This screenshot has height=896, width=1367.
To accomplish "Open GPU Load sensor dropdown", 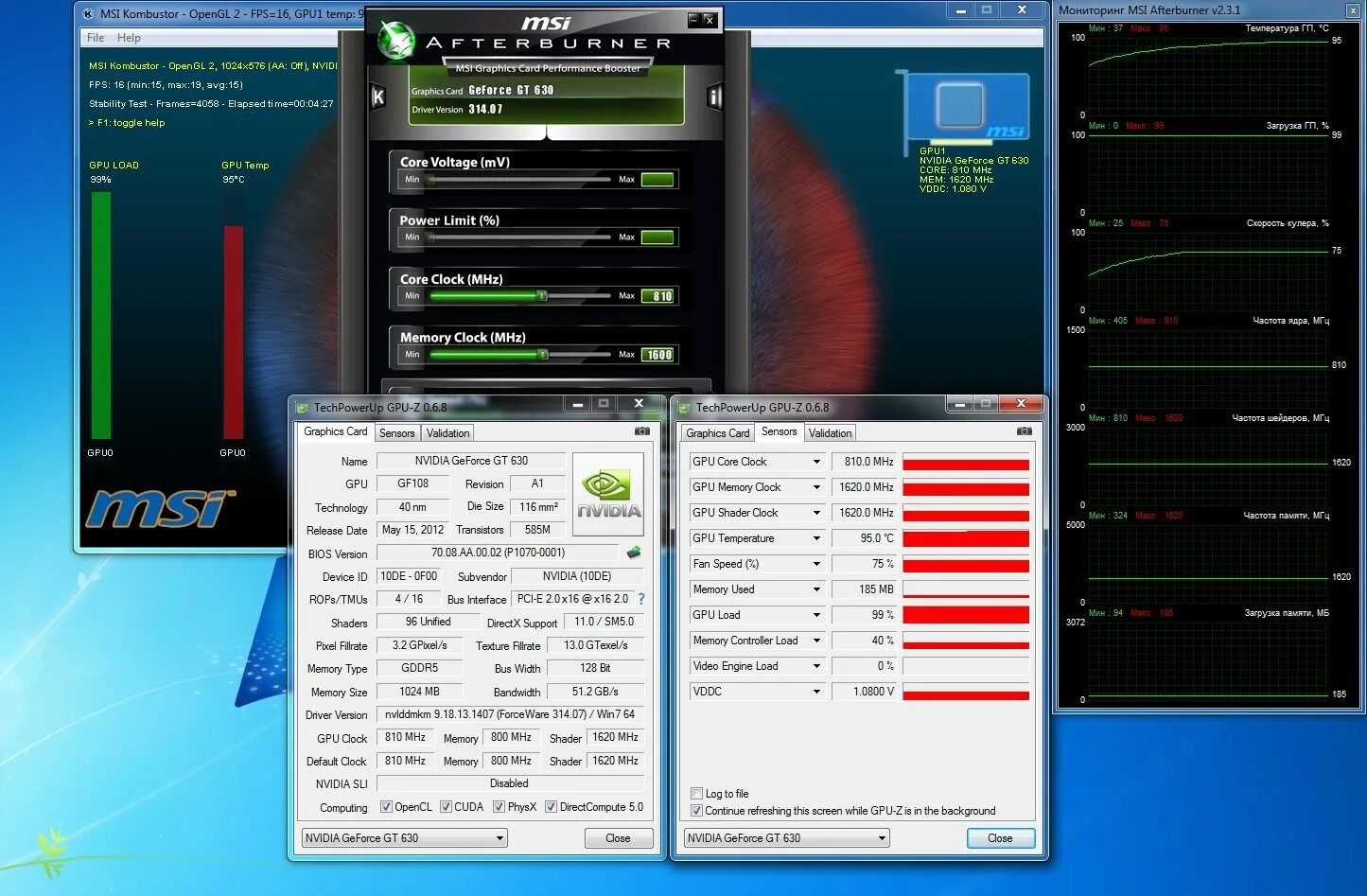I will [816, 615].
